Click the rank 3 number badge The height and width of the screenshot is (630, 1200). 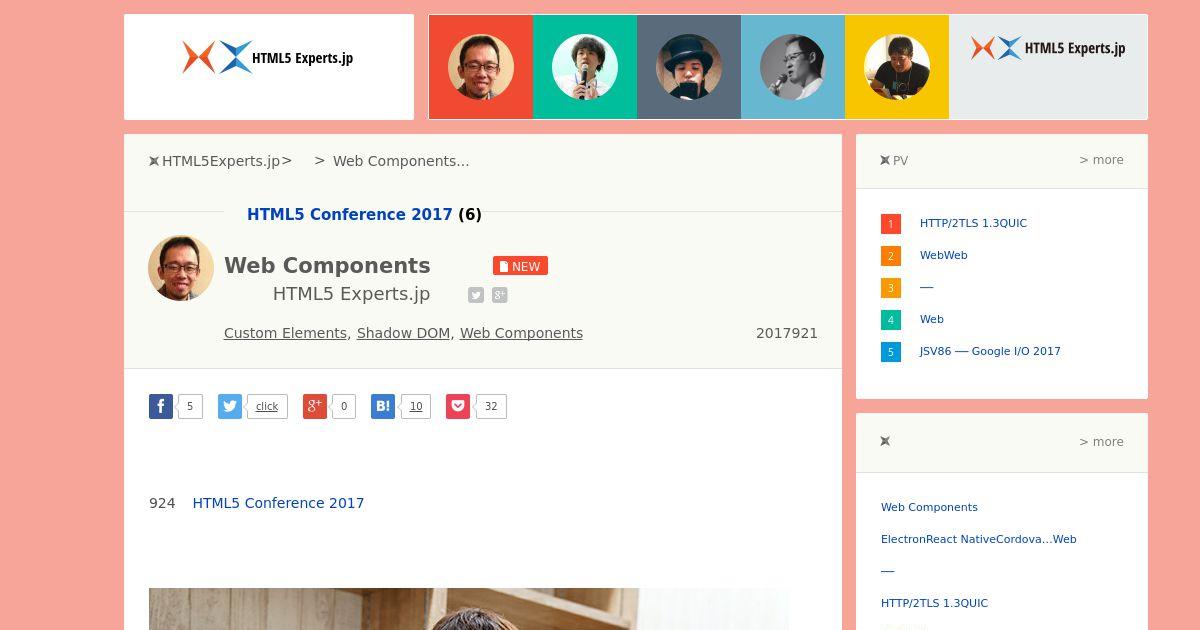click(x=891, y=288)
